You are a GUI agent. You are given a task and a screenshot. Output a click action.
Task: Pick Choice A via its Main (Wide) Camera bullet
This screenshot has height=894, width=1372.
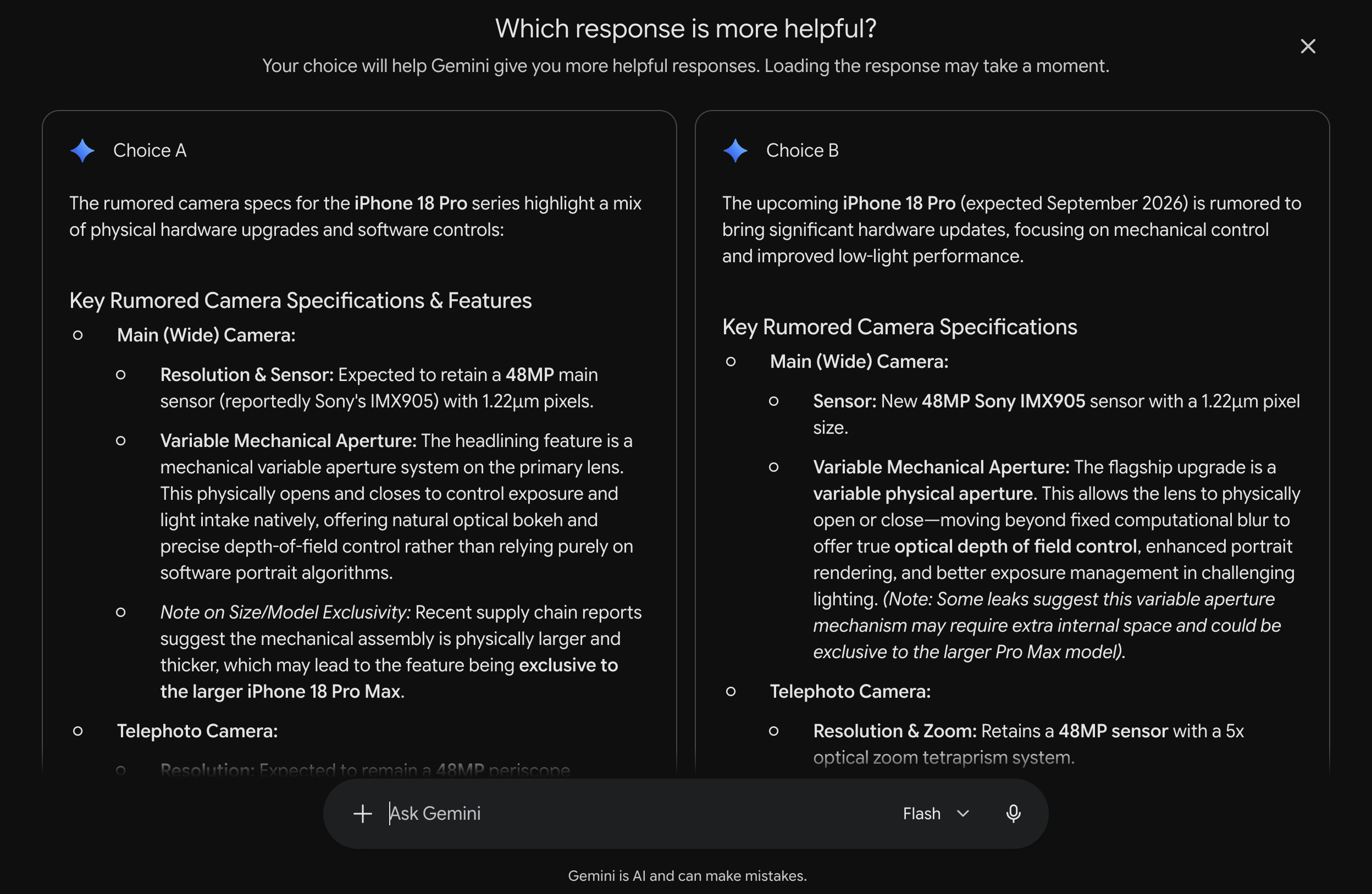click(206, 335)
